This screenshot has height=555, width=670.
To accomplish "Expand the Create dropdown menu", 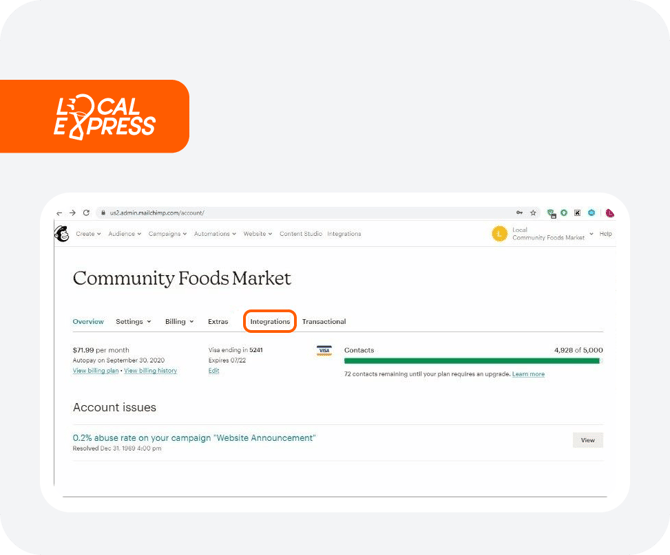I will tap(88, 234).
